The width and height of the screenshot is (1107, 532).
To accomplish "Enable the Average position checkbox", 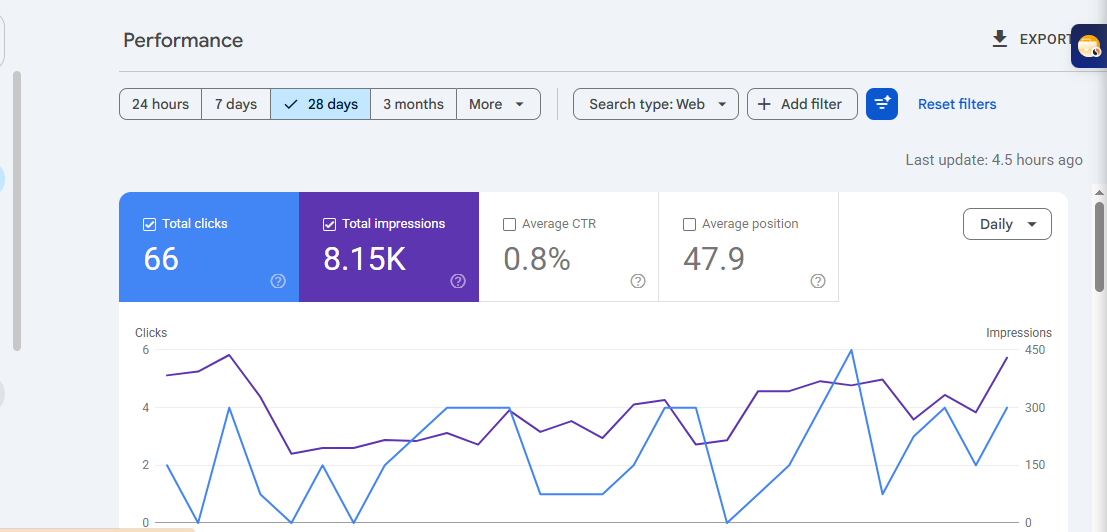I will [690, 224].
